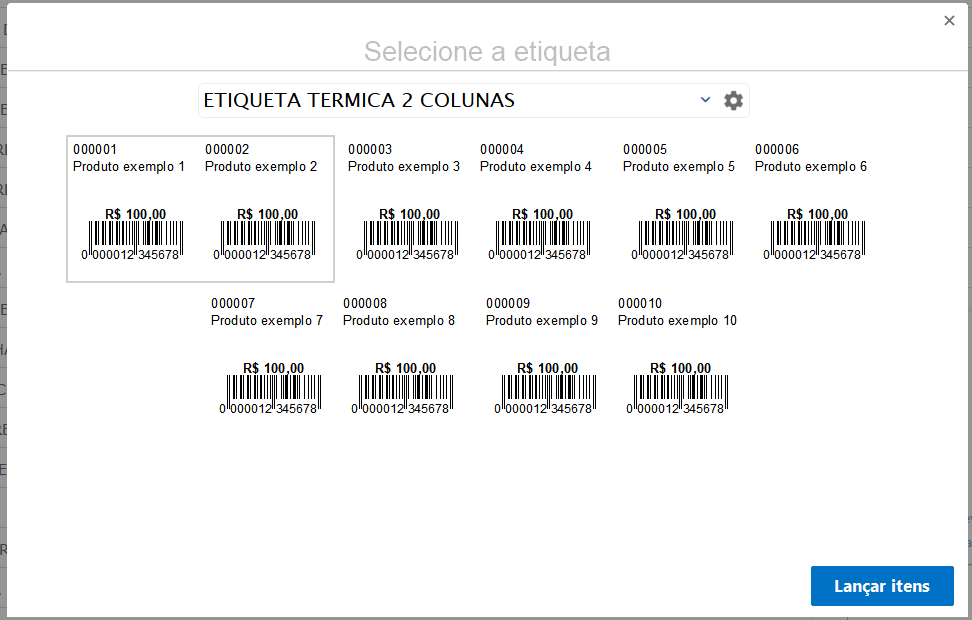The width and height of the screenshot is (972, 620).
Task: Select the Produto exemplo 7 label
Action: (267, 321)
